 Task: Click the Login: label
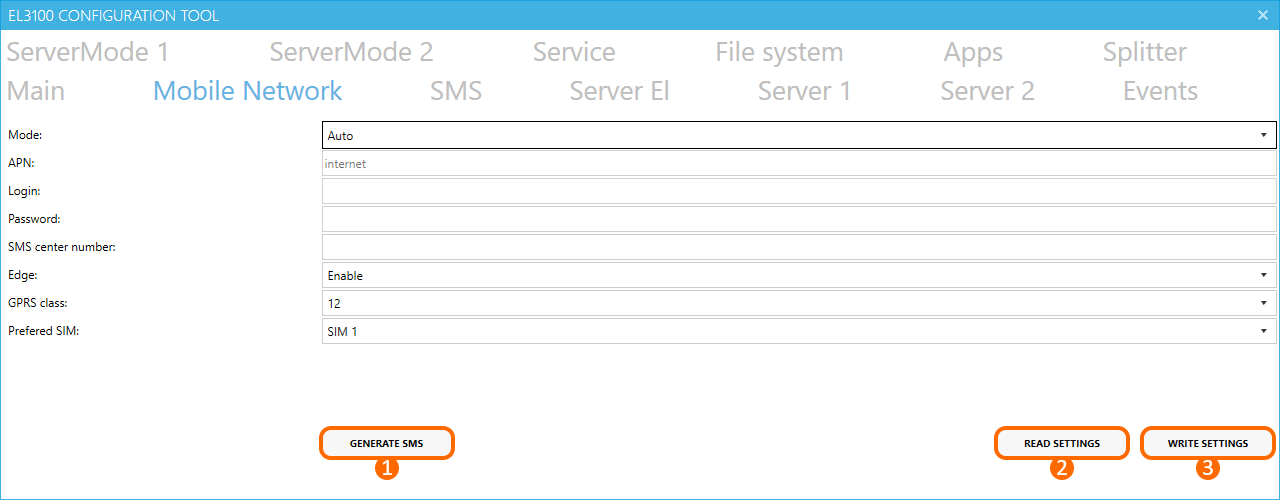[24, 190]
